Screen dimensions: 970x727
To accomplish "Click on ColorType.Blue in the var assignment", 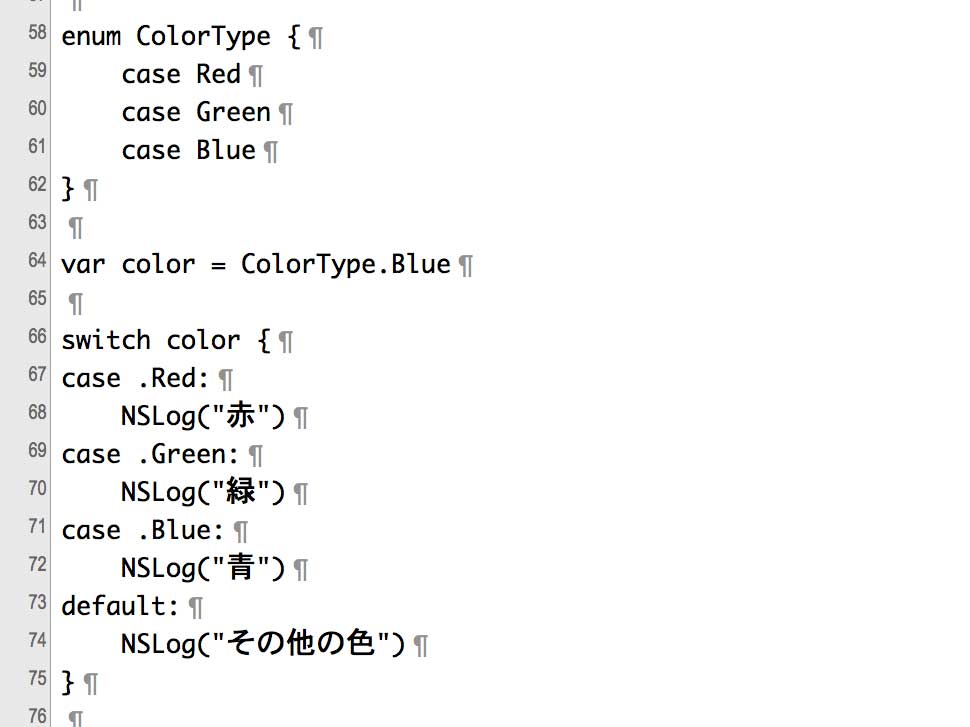I will (346, 265).
